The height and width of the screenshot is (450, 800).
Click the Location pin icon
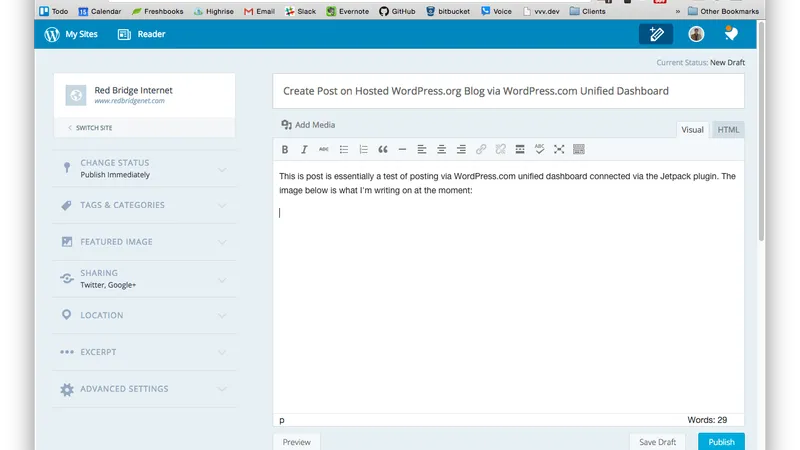click(x=66, y=315)
